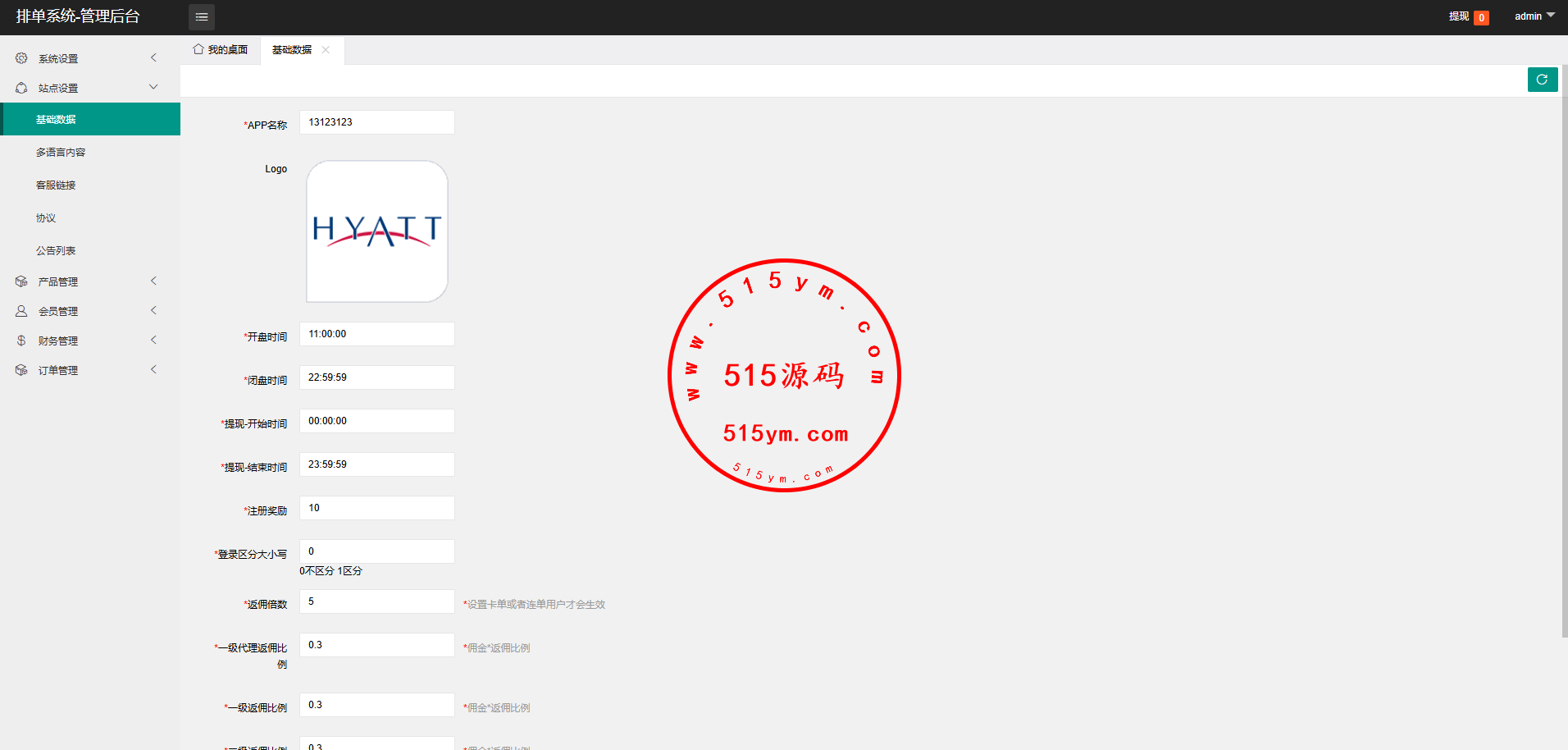Click the home icon on 我的桌面 tab

(198, 49)
